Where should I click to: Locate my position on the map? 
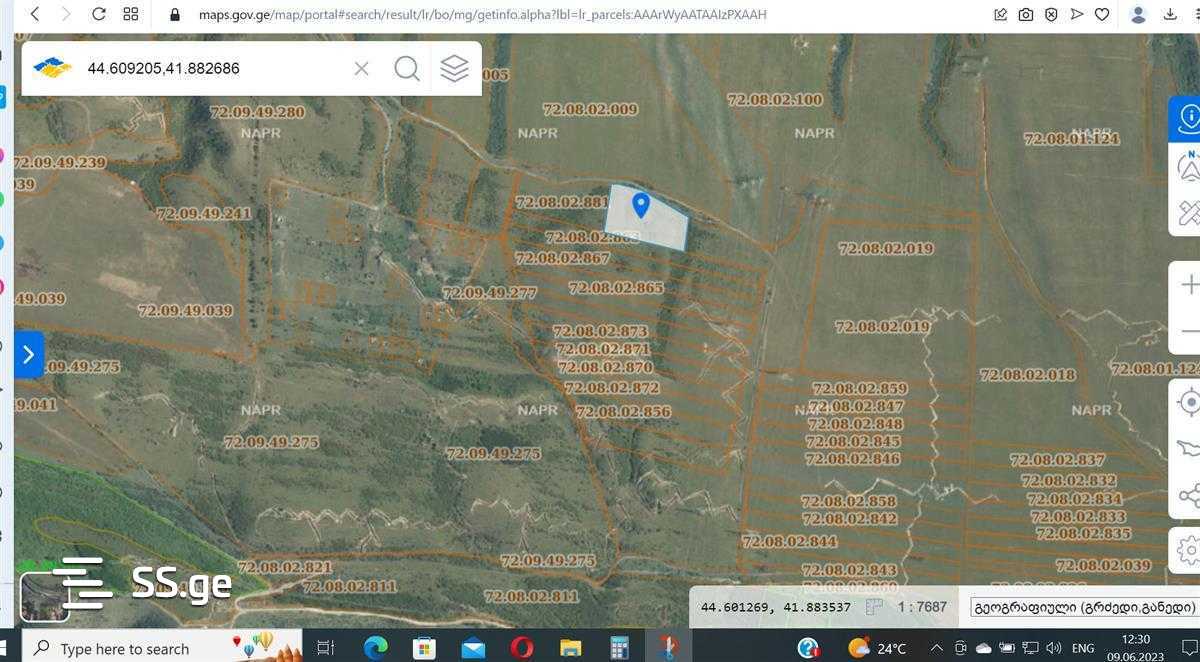coord(1189,402)
